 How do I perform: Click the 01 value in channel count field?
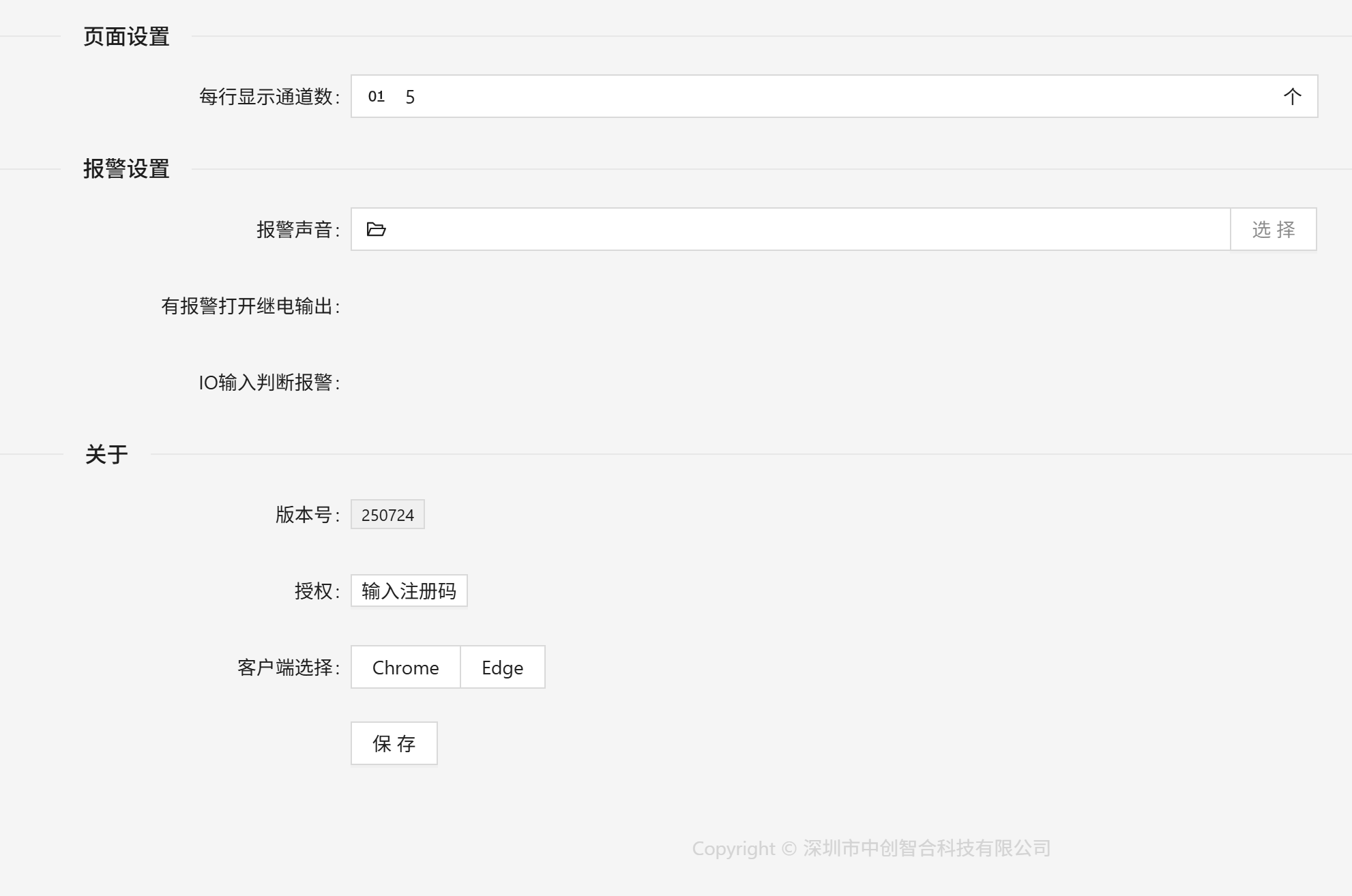[376, 96]
